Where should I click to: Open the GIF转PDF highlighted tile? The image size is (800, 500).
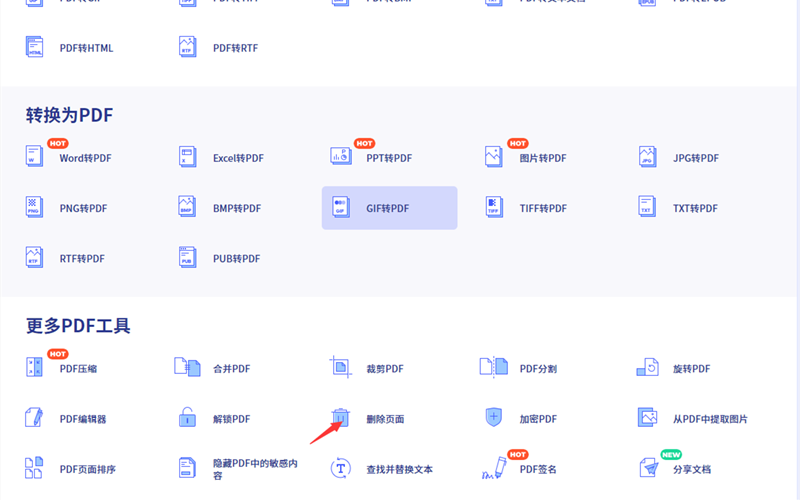click(x=389, y=208)
